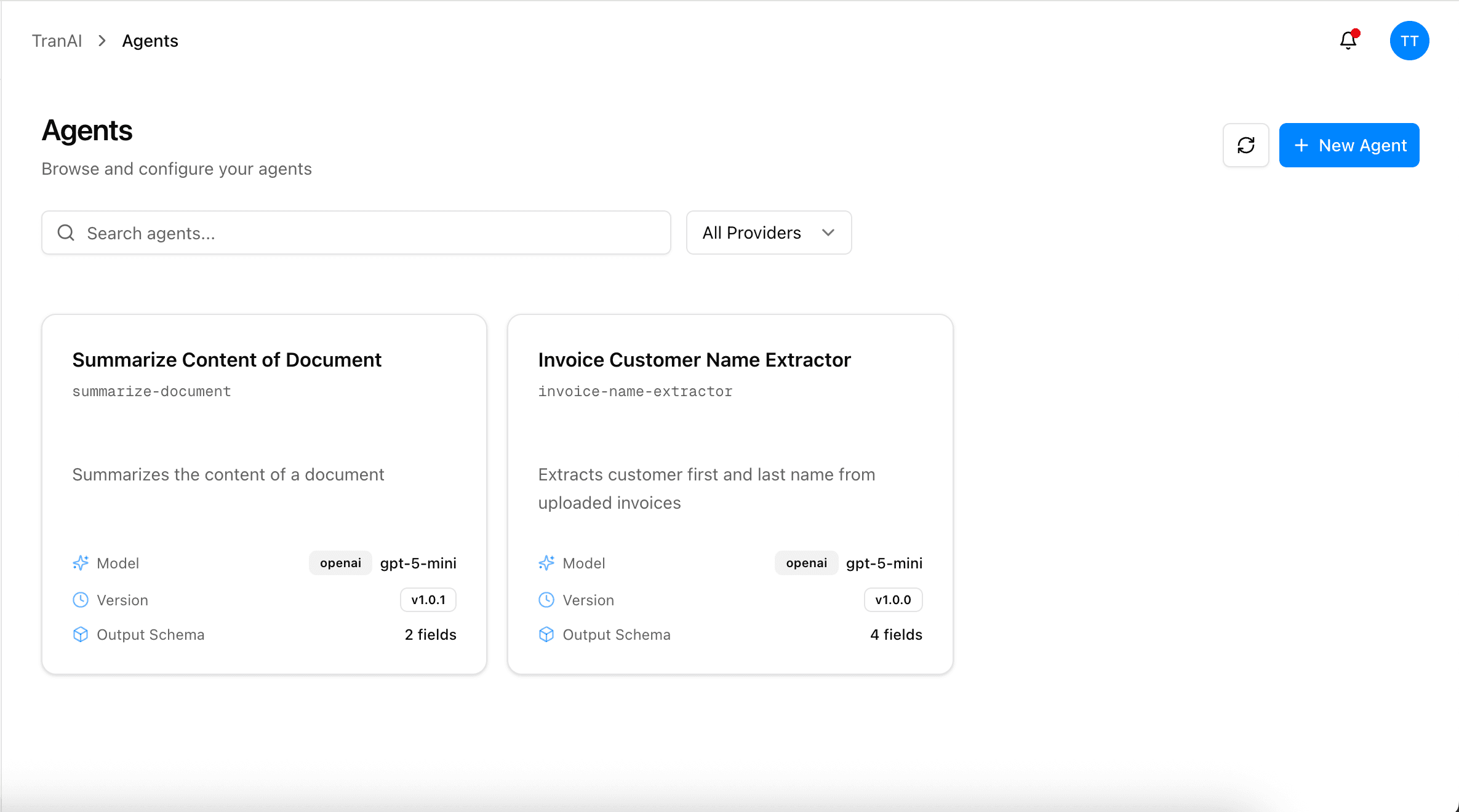Viewport: 1459px width, 812px height.
Task: Click the Version clock icon on Summarize card
Action: coord(81,600)
